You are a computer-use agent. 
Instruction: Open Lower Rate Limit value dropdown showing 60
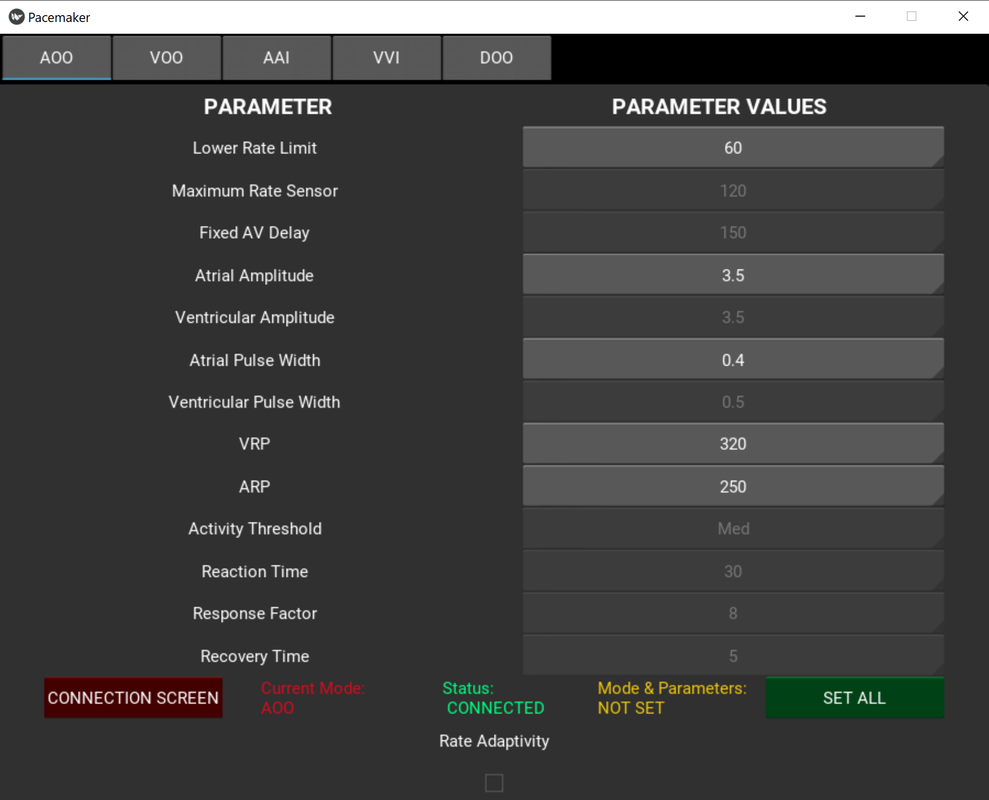click(x=733, y=148)
